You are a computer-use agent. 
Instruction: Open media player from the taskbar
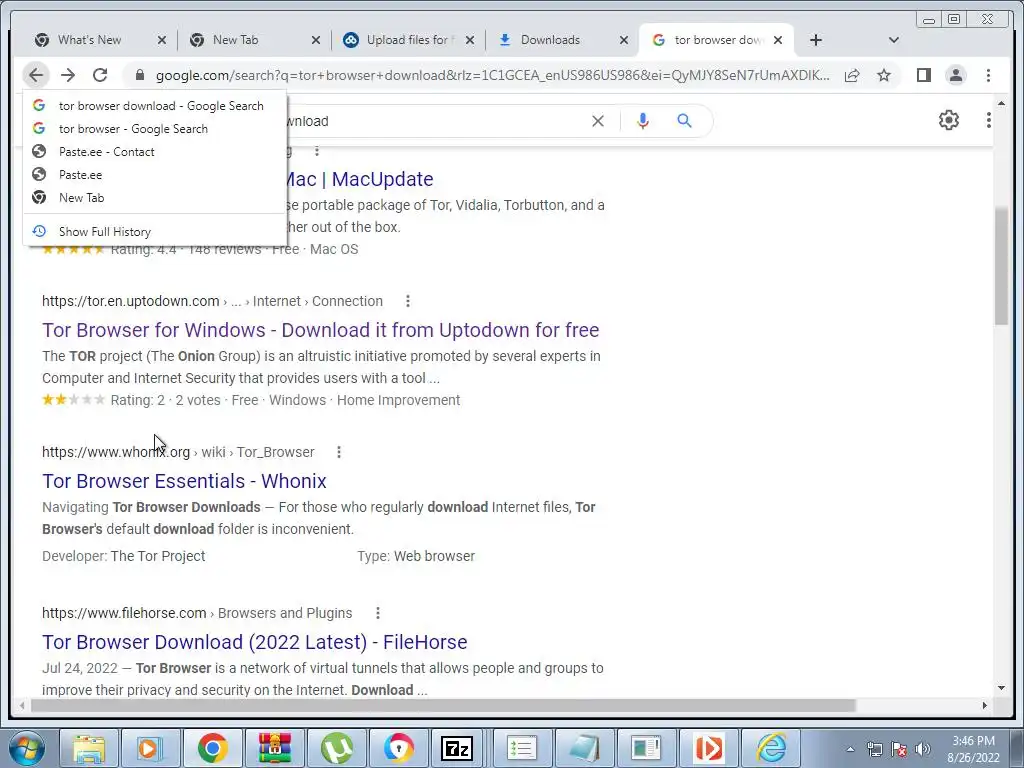150,748
